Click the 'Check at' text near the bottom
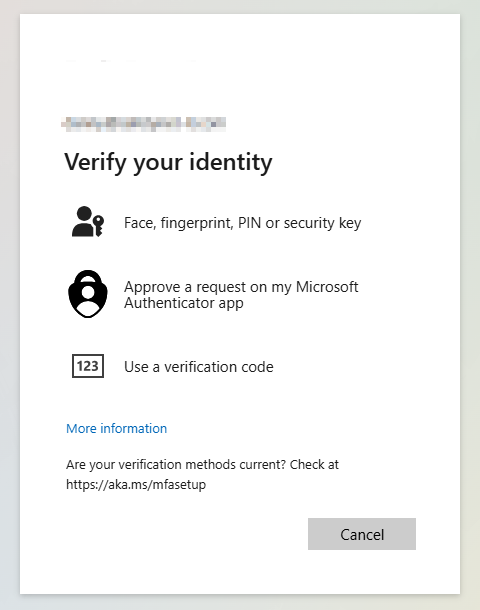This screenshot has width=480, height=610. coord(314,464)
